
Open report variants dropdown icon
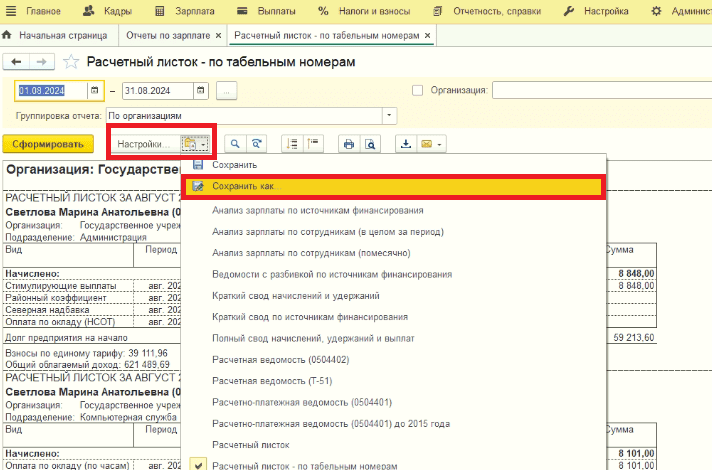(195, 144)
